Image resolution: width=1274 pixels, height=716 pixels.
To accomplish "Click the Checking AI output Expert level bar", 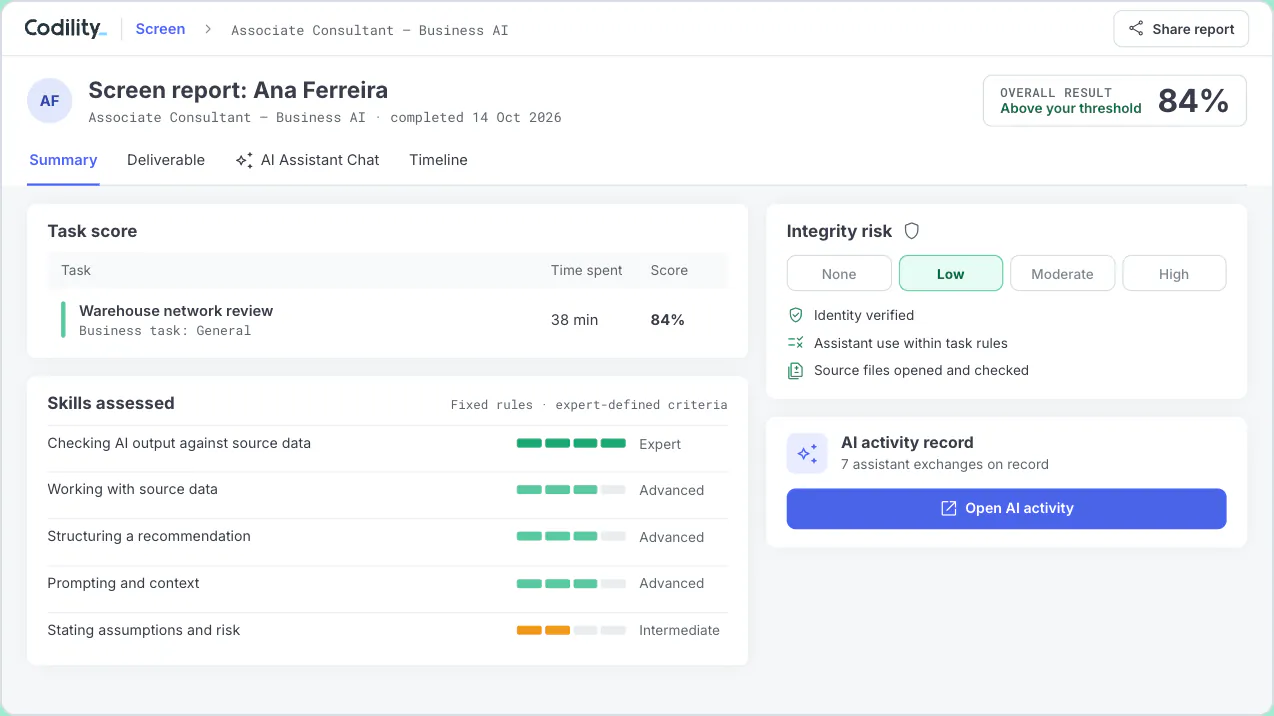I will pos(571,443).
